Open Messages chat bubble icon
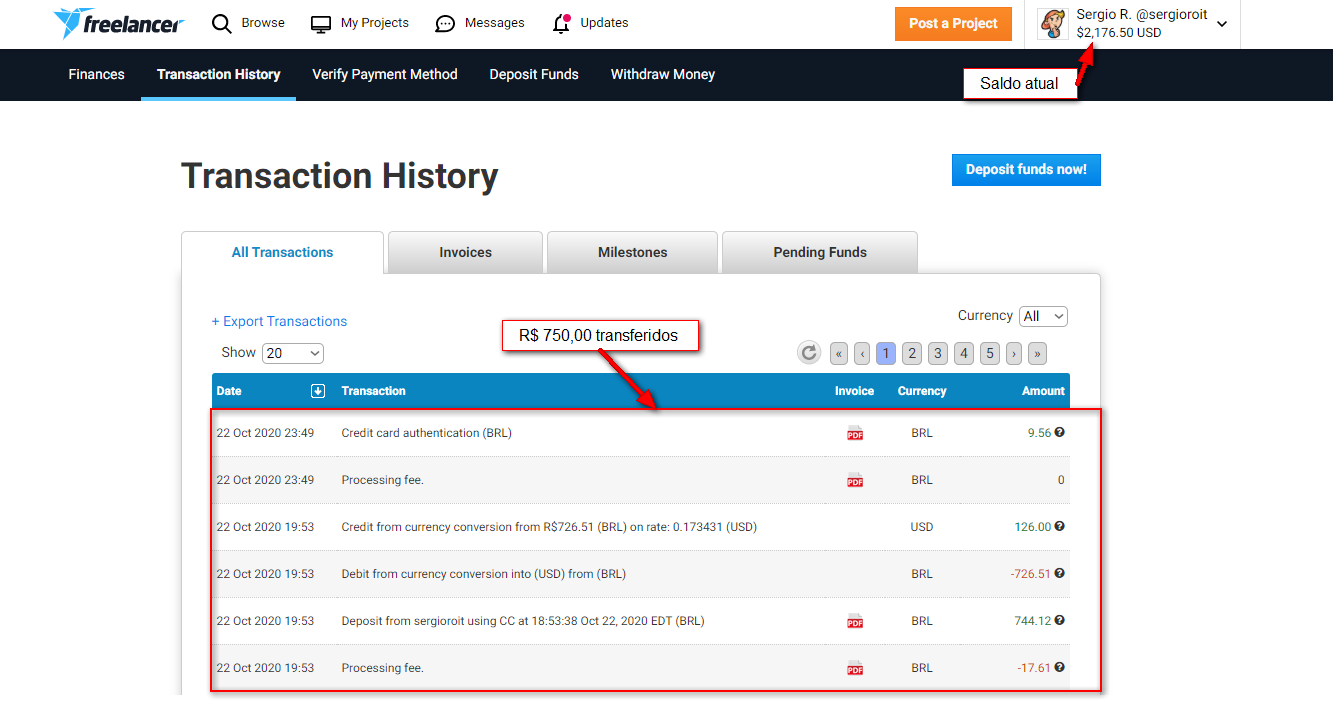The height and width of the screenshot is (702, 1333). (x=446, y=24)
